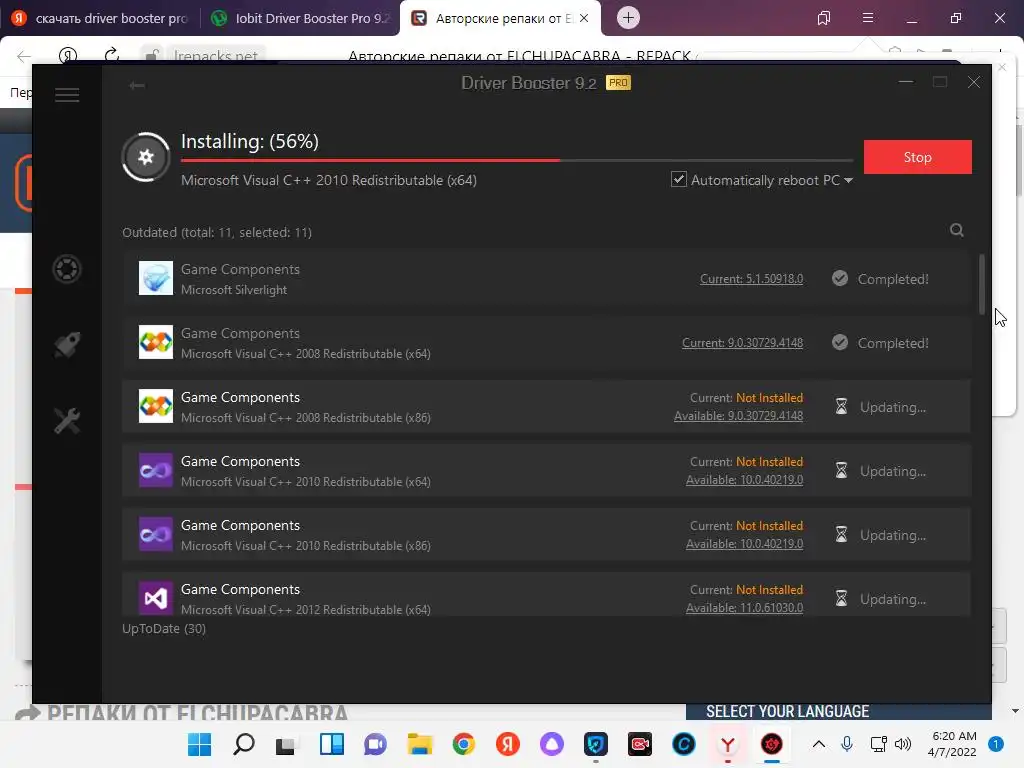1024x768 pixels.
Task: Switch to the Iobit Driver Booster Pro 9.2 tab
Action: (x=300, y=18)
